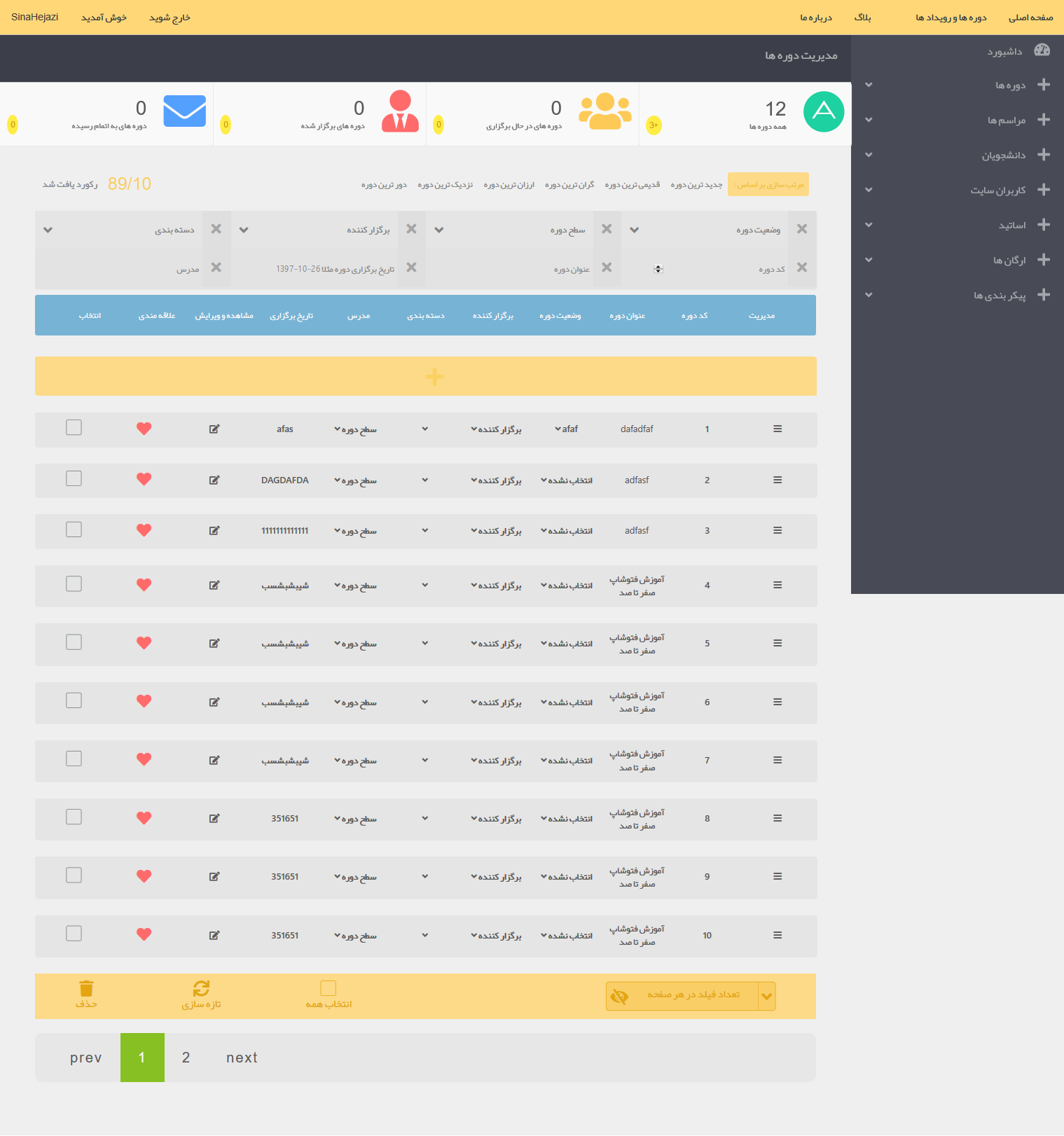
Task: Click the blue envelope icon
Action: click(x=184, y=111)
